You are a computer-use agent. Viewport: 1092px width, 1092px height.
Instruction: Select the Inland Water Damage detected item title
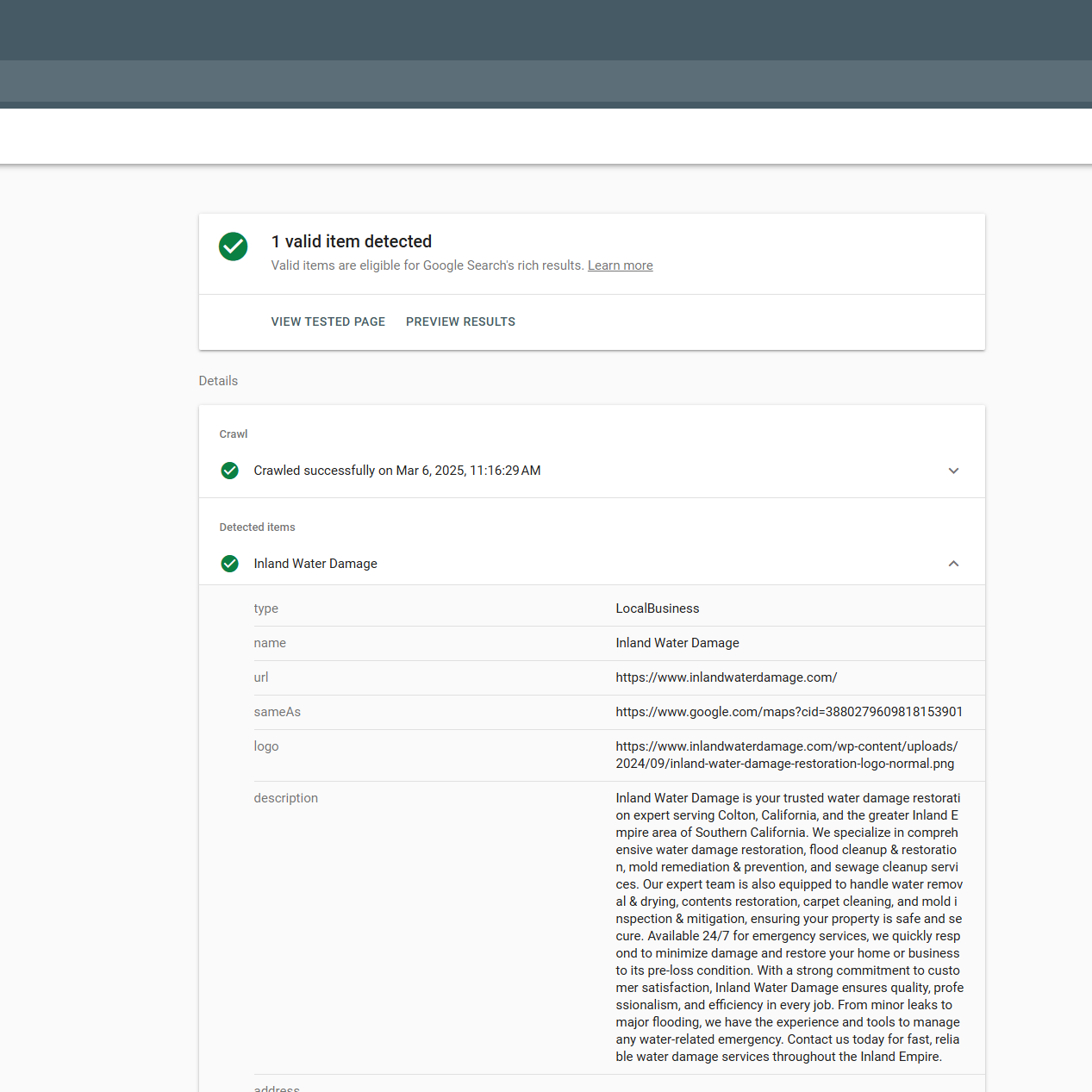point(315,564)
